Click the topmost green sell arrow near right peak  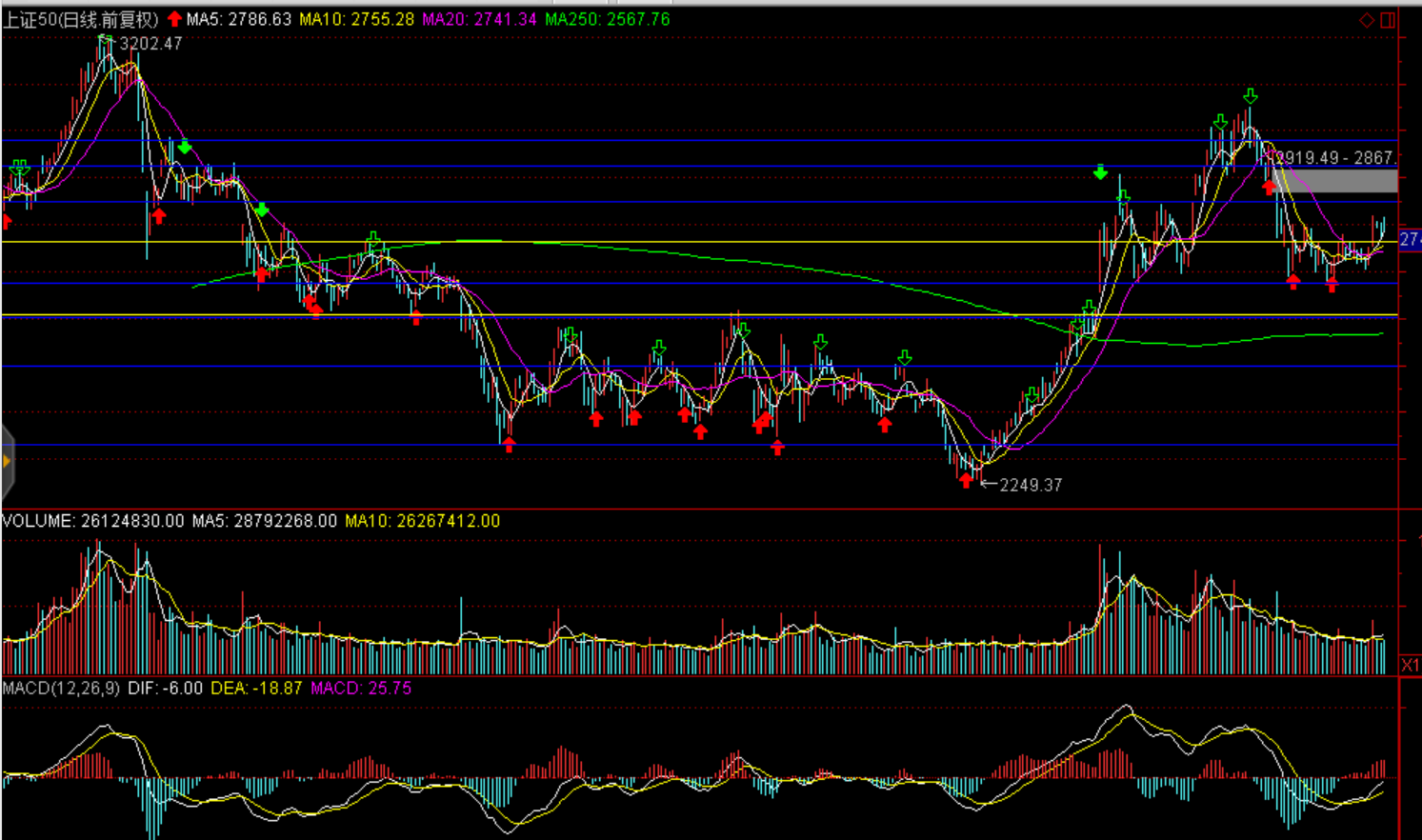pos(1251,96)
